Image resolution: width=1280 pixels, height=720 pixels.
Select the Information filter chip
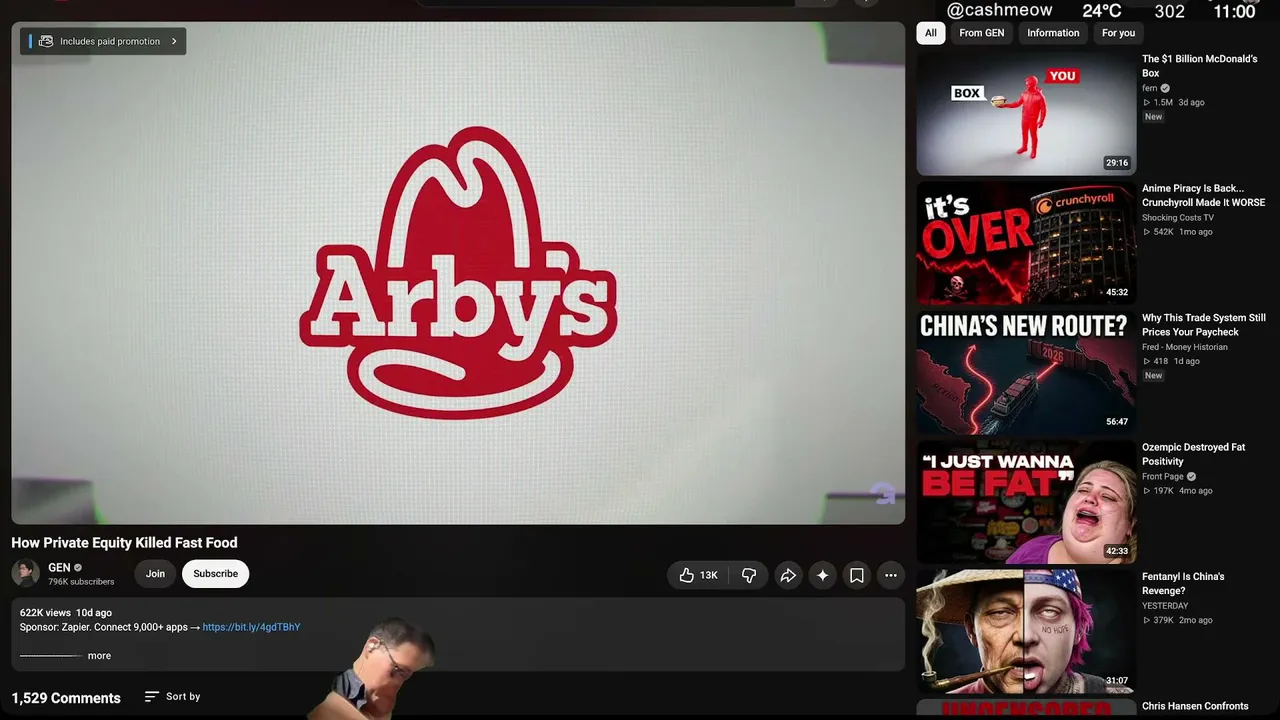coord(1053,33)
